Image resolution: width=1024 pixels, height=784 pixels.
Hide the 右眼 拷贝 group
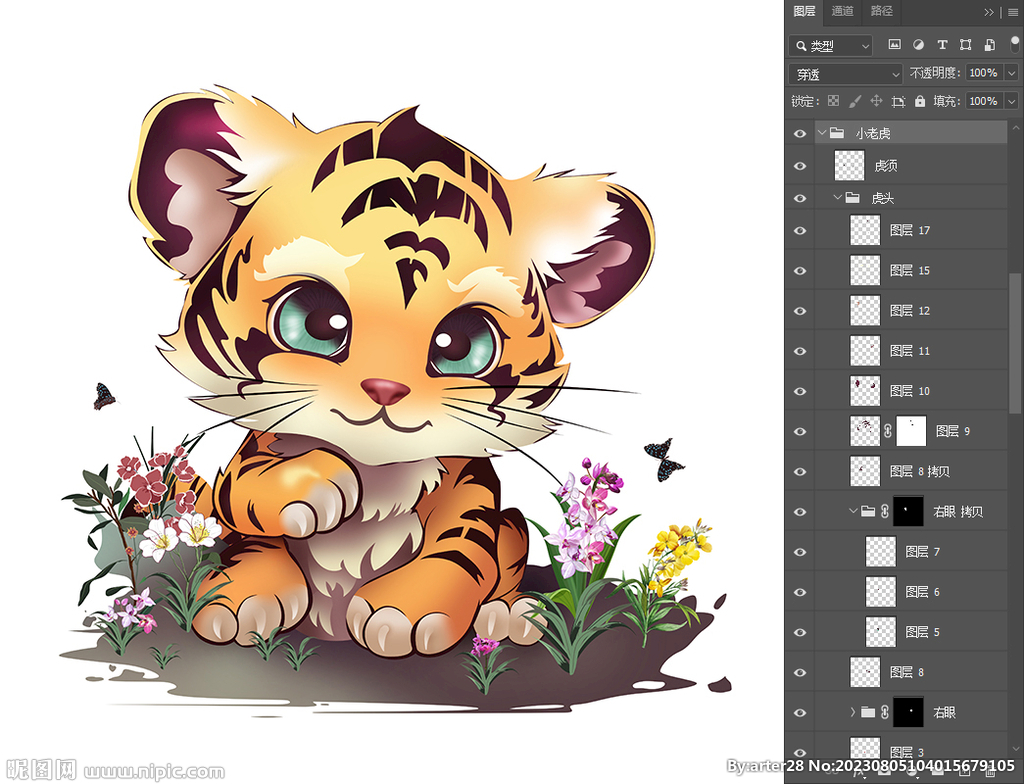coord(800,511)
